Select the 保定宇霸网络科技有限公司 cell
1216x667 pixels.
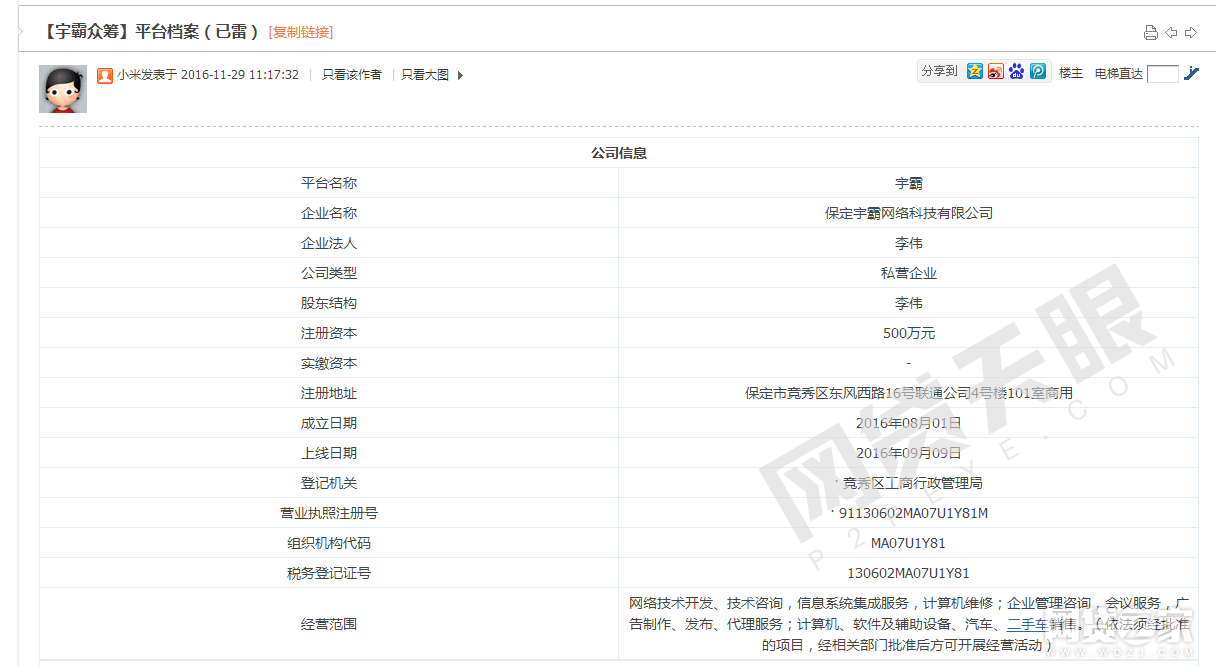[909, 213]
